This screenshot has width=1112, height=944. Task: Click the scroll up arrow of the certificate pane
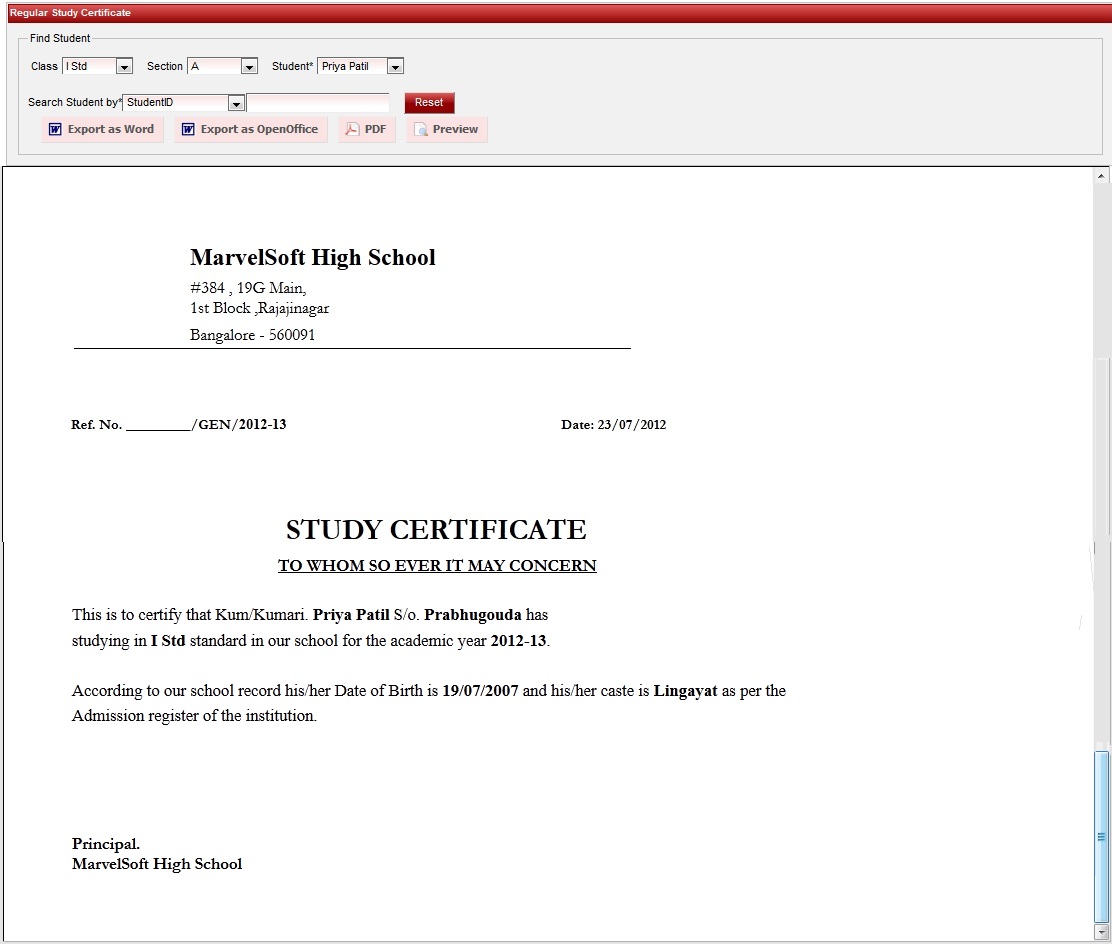tap(1102, 177)
